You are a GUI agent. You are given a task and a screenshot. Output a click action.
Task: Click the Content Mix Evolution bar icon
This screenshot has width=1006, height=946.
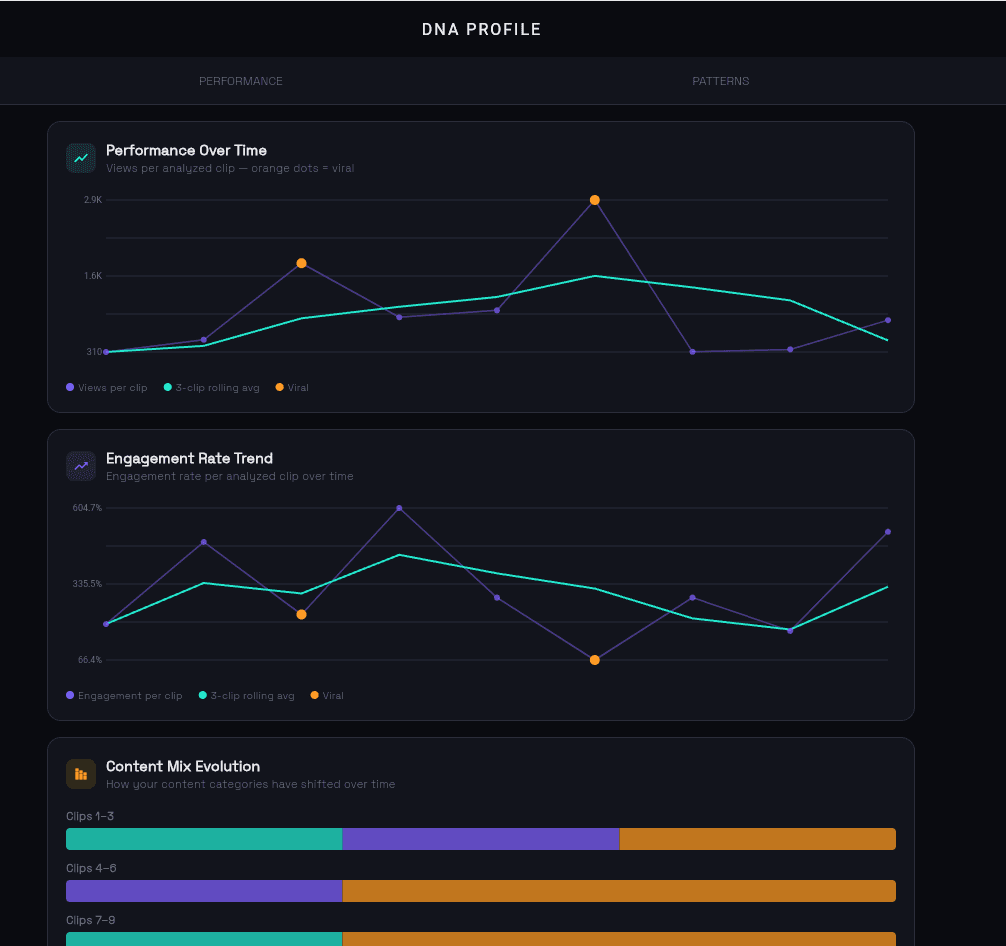click(81, 774)
